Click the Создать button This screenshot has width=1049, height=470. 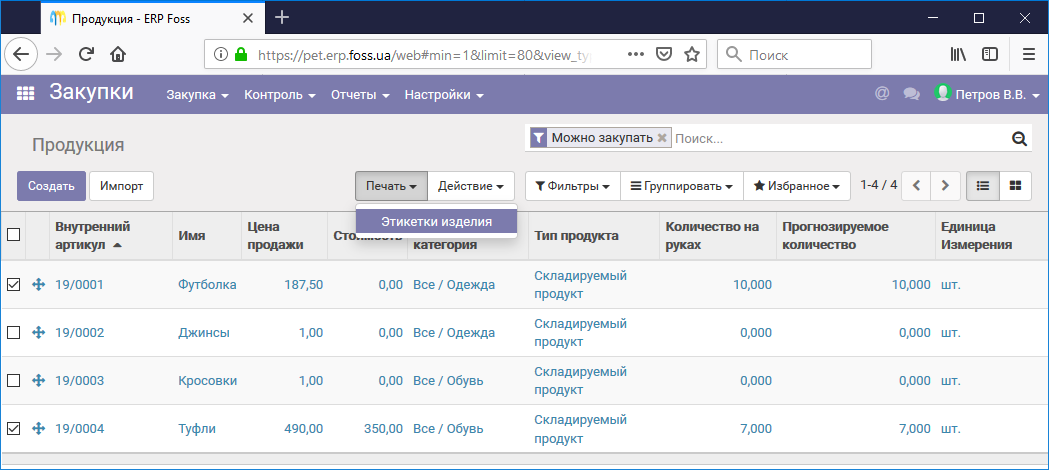coord(52,186)
